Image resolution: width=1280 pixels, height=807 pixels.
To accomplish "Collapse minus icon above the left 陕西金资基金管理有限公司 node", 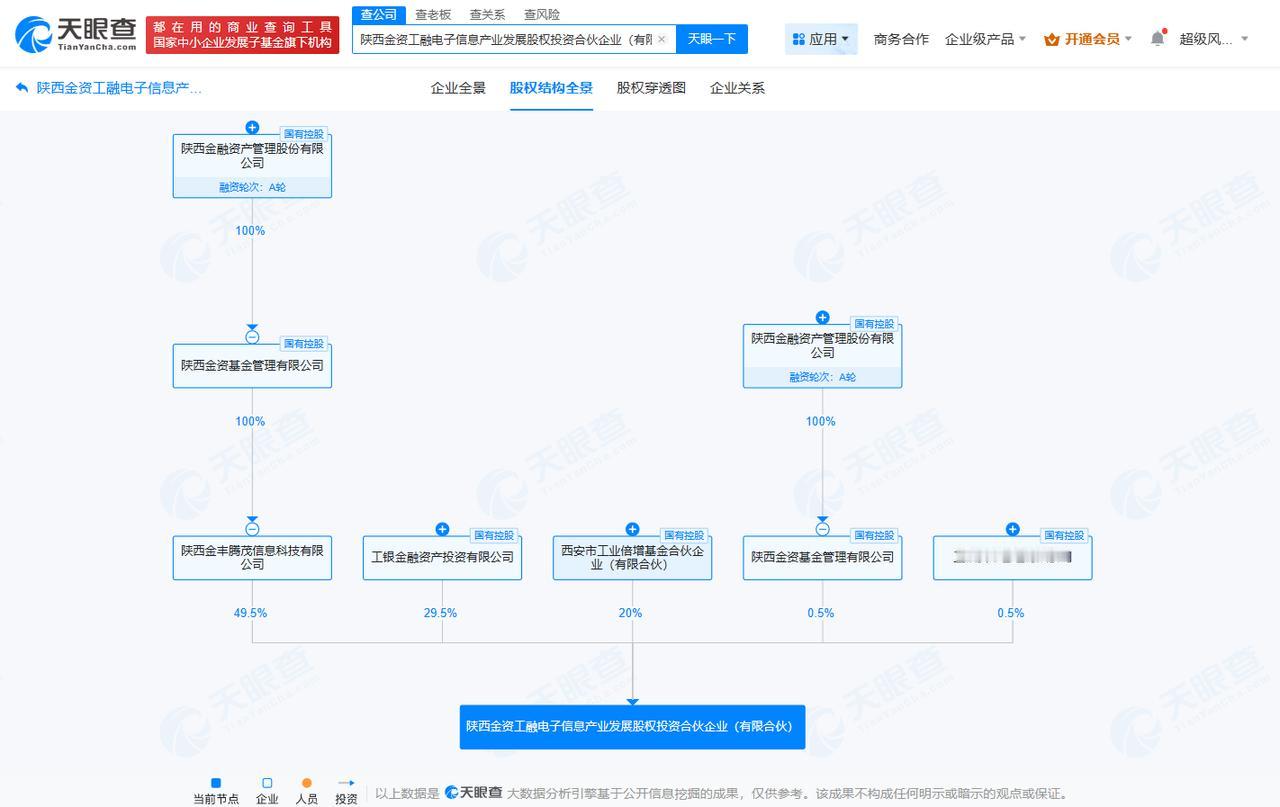I will pyautogui.click(x=252, y=337).
